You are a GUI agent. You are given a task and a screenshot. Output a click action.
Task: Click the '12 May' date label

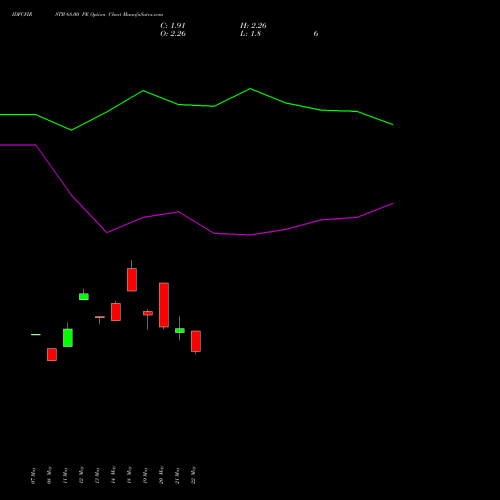81,476
